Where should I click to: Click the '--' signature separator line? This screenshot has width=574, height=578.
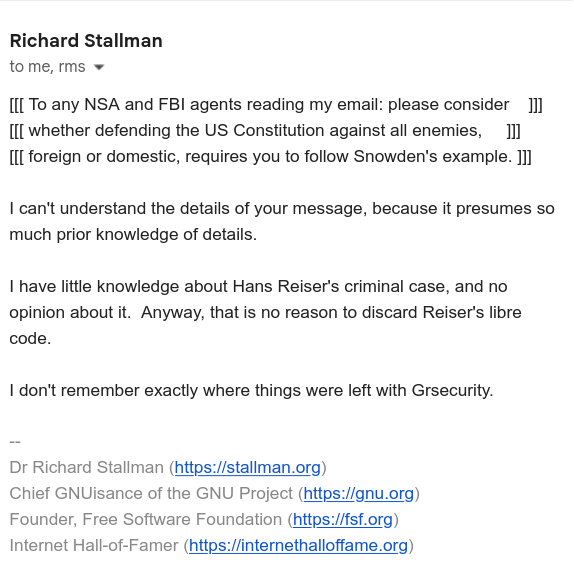[15, 442]
